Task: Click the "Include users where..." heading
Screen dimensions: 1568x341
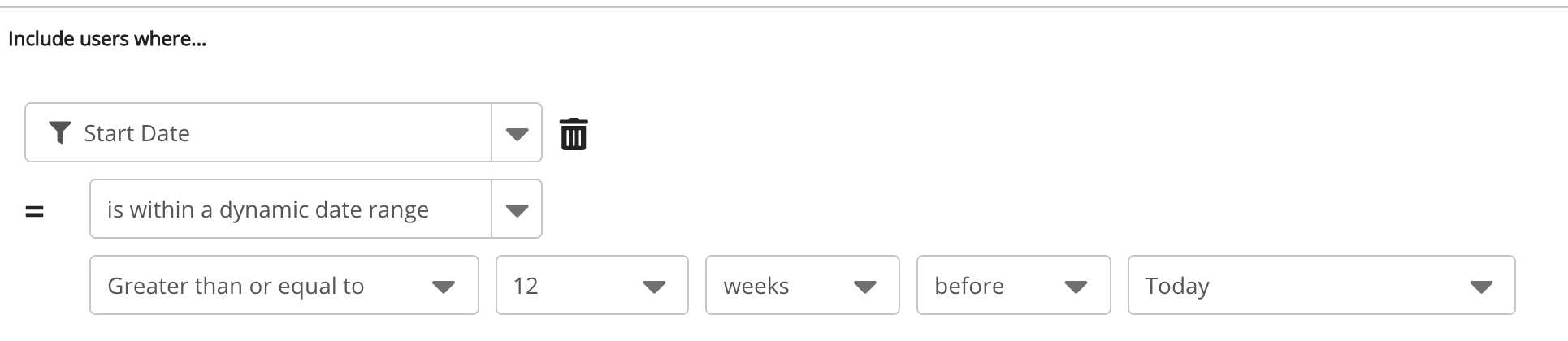Action: click(107, 39)
